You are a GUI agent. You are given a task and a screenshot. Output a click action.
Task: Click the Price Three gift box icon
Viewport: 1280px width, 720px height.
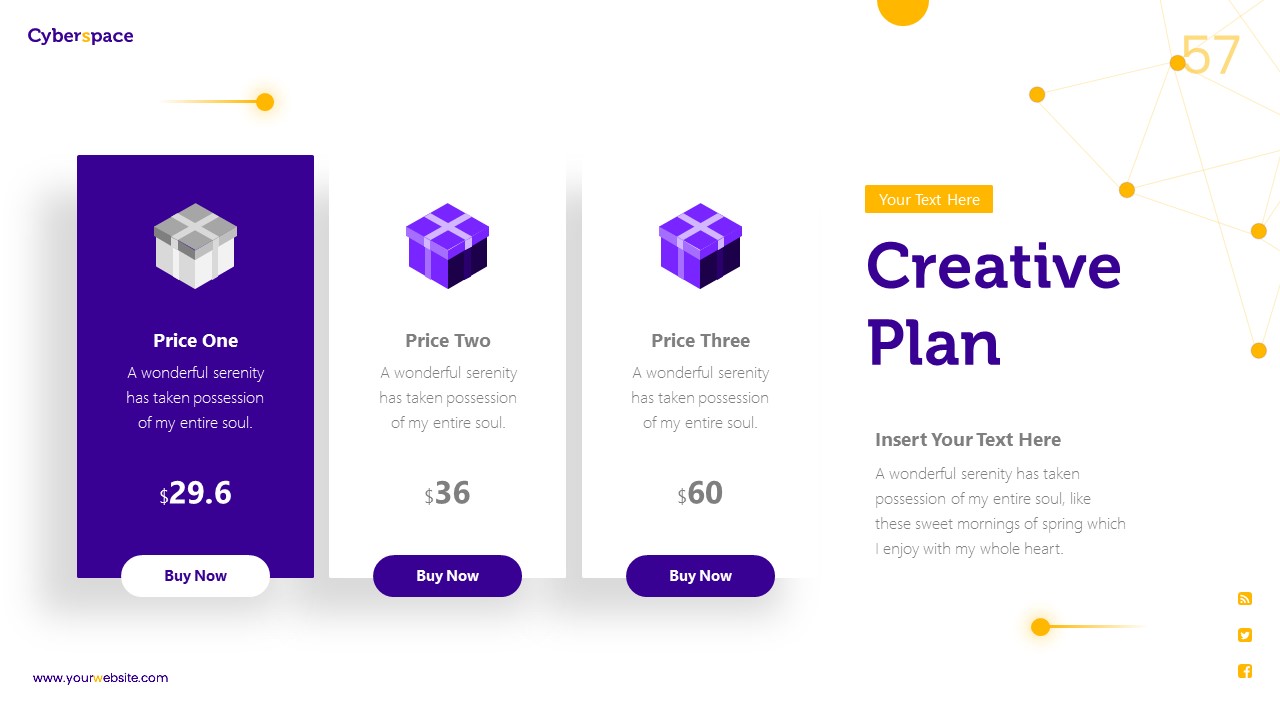700,246
